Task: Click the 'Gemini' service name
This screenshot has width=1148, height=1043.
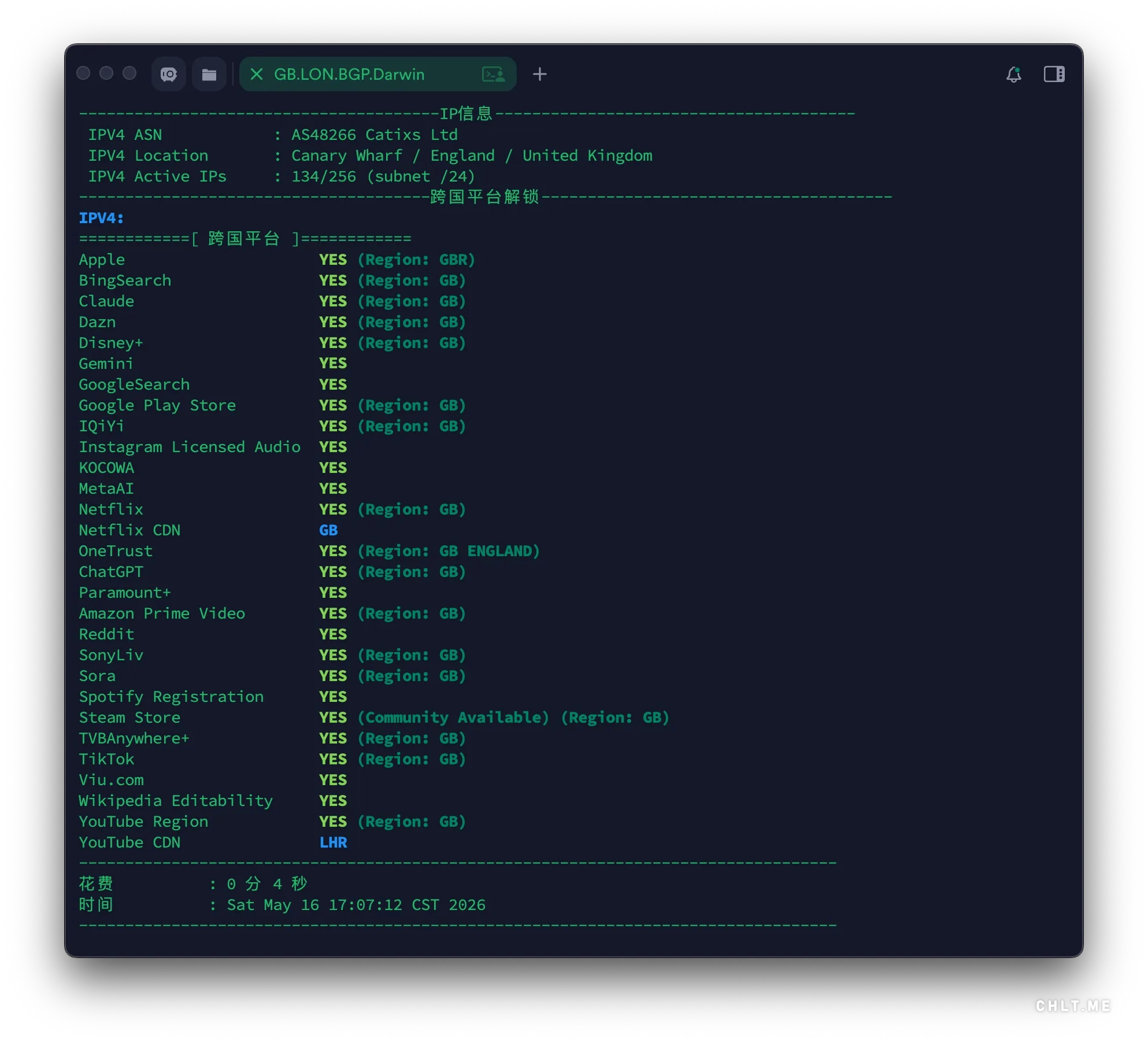Action: click(106, 364)
